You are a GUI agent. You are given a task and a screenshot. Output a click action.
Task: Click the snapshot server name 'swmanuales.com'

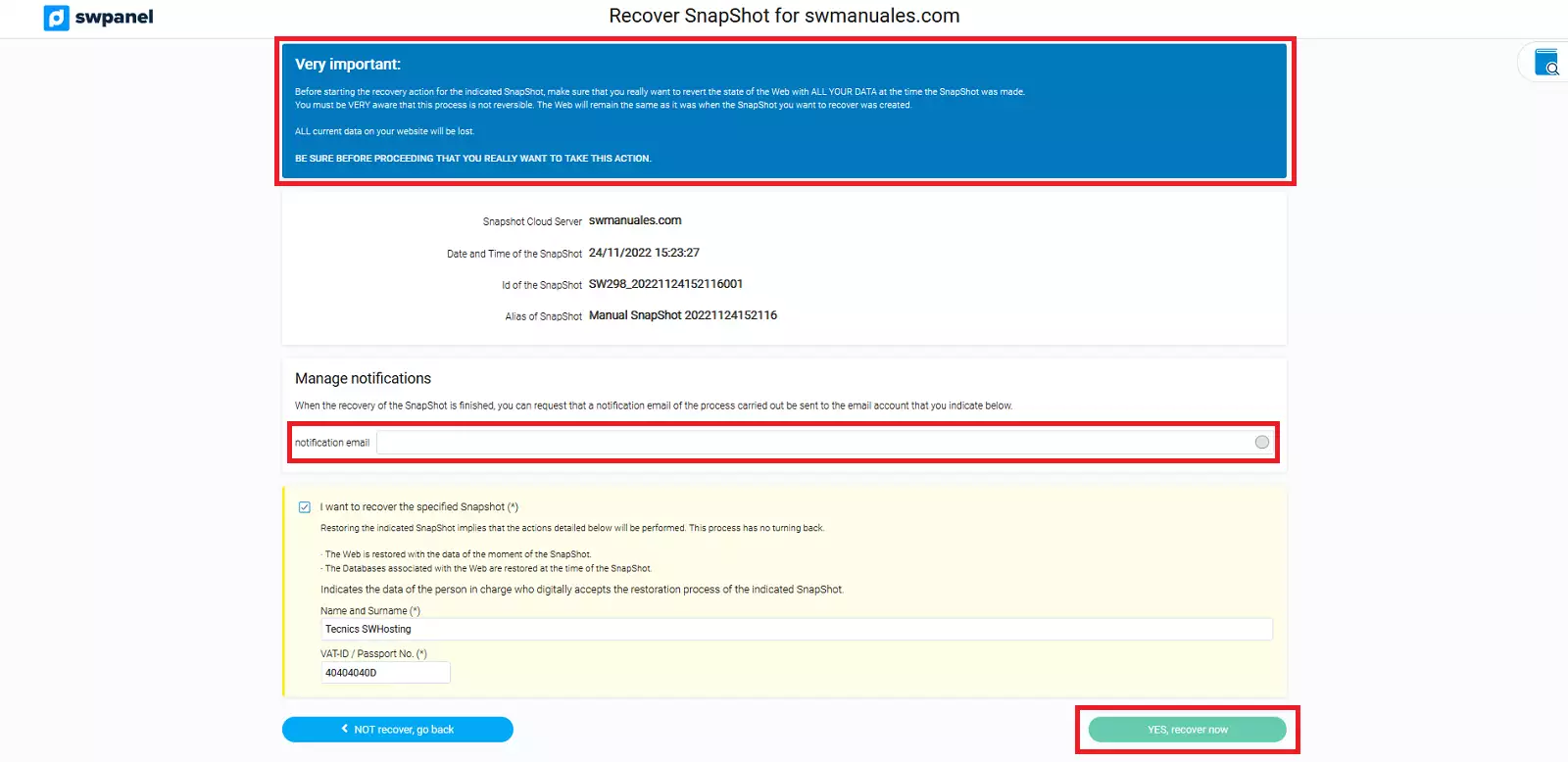(635, 221)
